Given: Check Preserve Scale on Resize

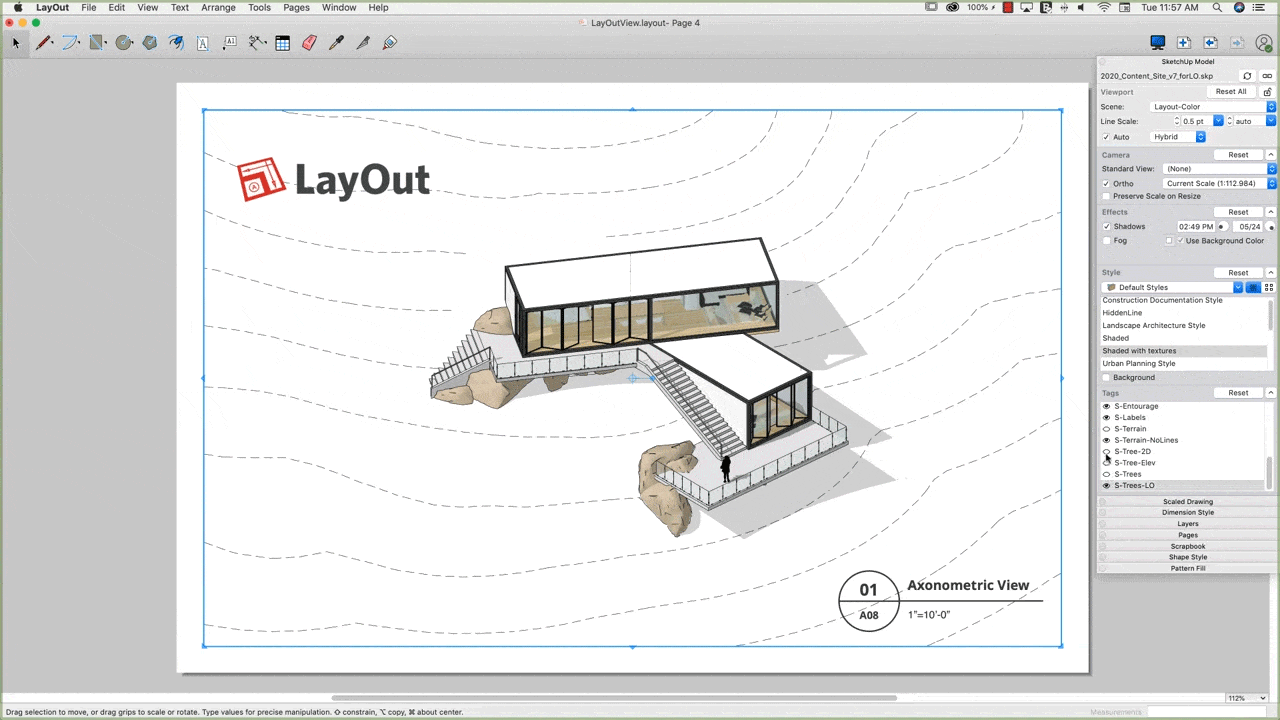Looking at the screenshot, I should point(1107,196).
